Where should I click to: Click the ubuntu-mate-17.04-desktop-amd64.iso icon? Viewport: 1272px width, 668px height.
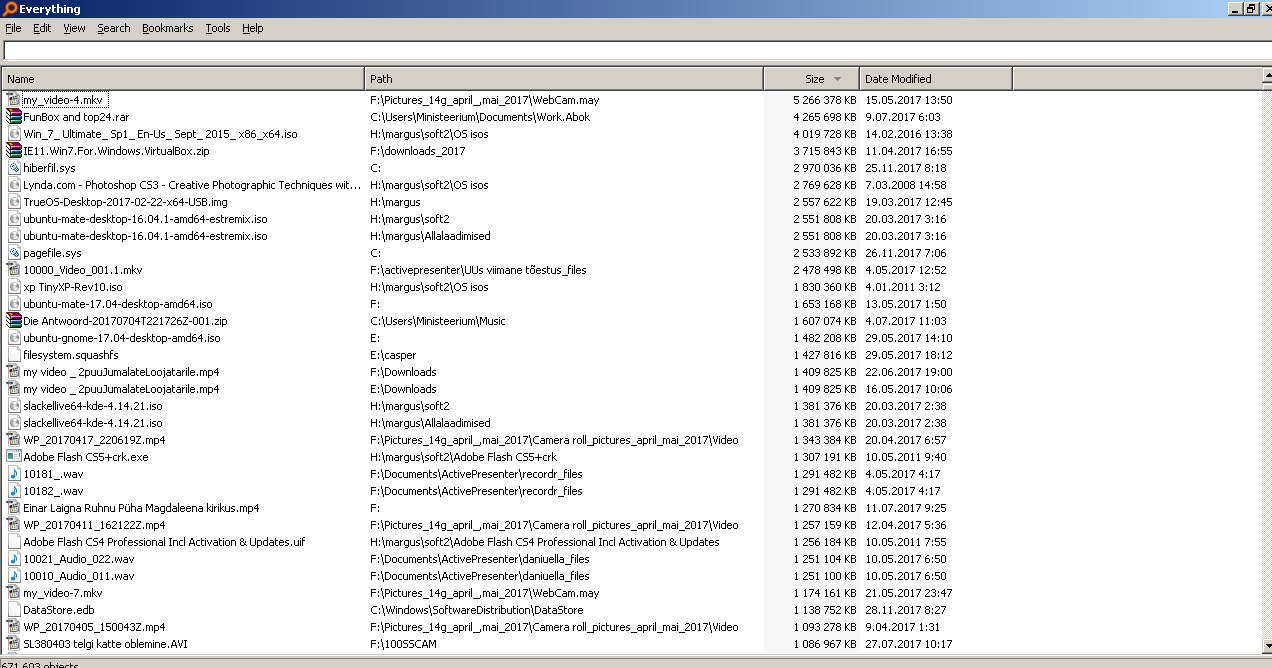coord(14,304)
